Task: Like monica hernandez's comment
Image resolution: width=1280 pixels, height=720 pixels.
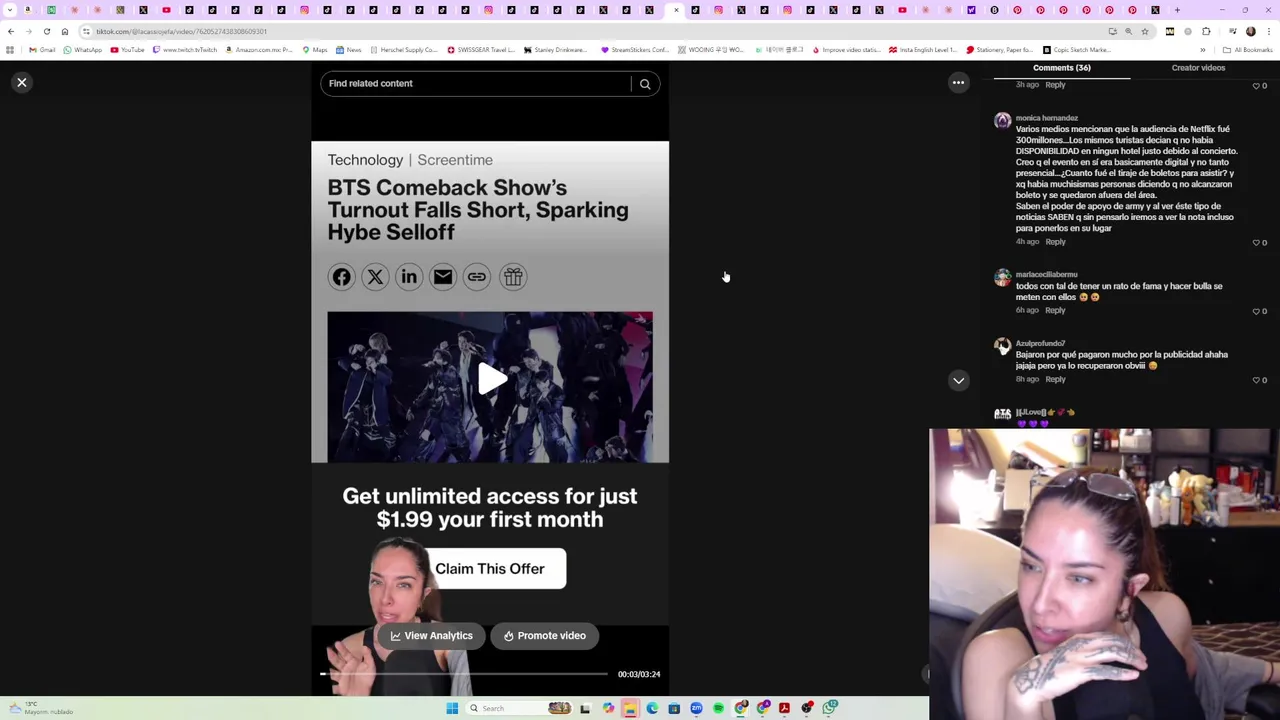Action: (x=1257, y=243)
